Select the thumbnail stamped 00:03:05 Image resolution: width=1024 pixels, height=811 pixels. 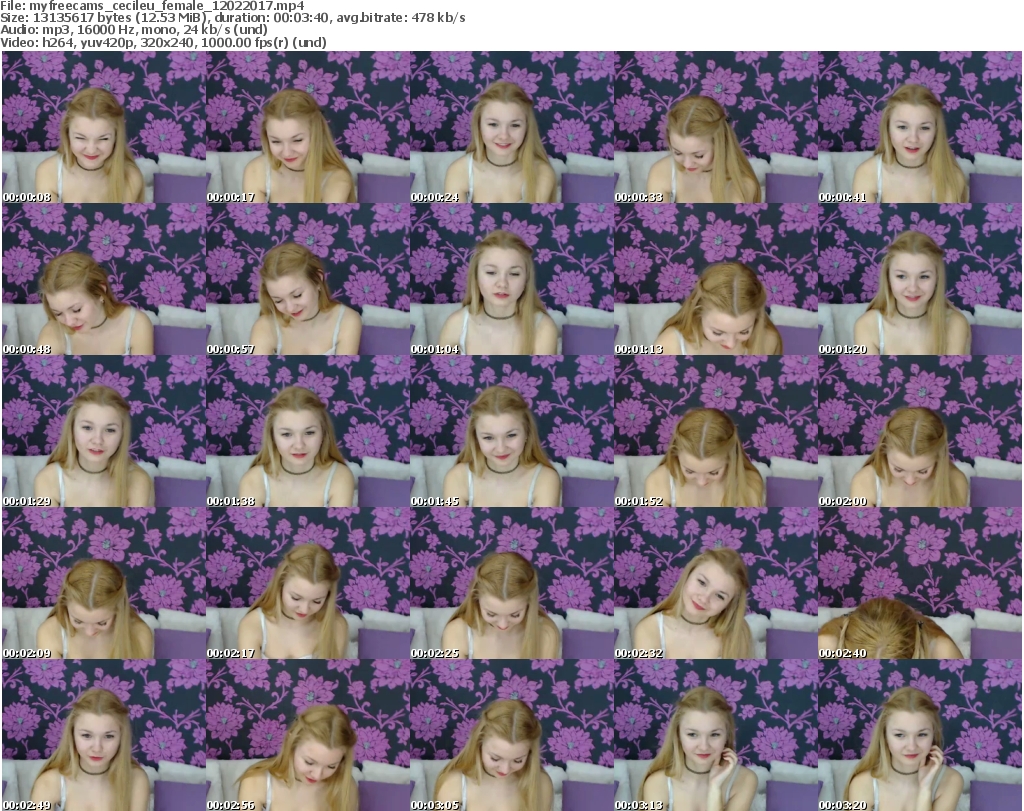(x=511, y=735)
